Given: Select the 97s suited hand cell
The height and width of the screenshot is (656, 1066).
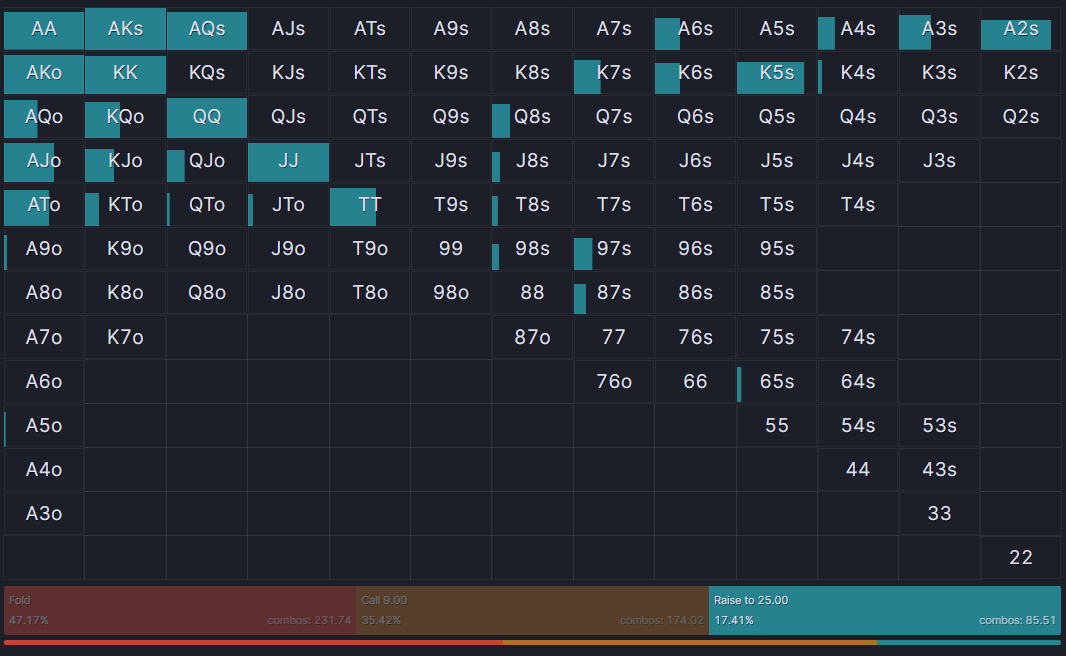Looking at the screenshot, I should pyautogui.click(x=613, y=249).
